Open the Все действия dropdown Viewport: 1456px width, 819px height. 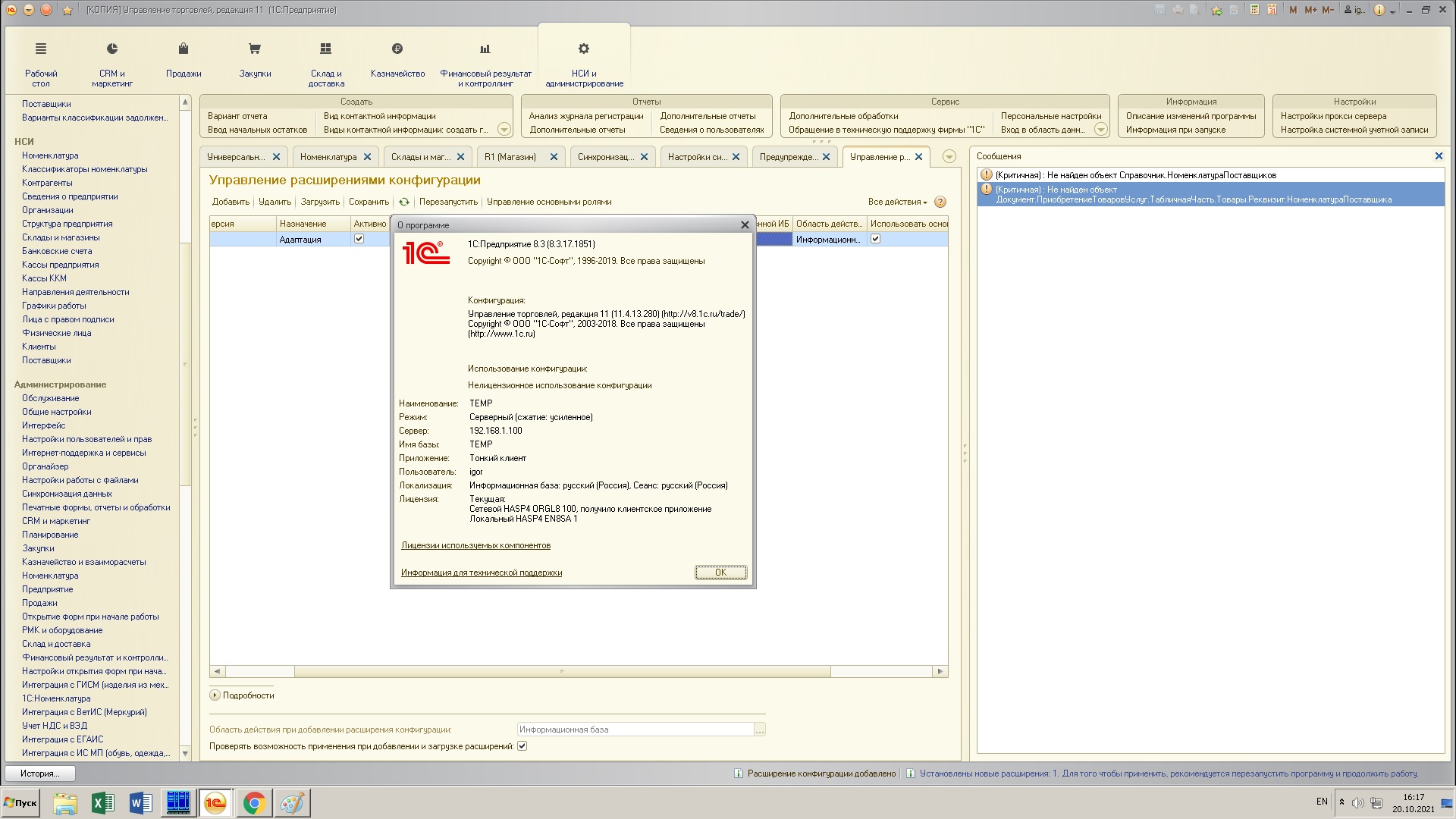897,202
